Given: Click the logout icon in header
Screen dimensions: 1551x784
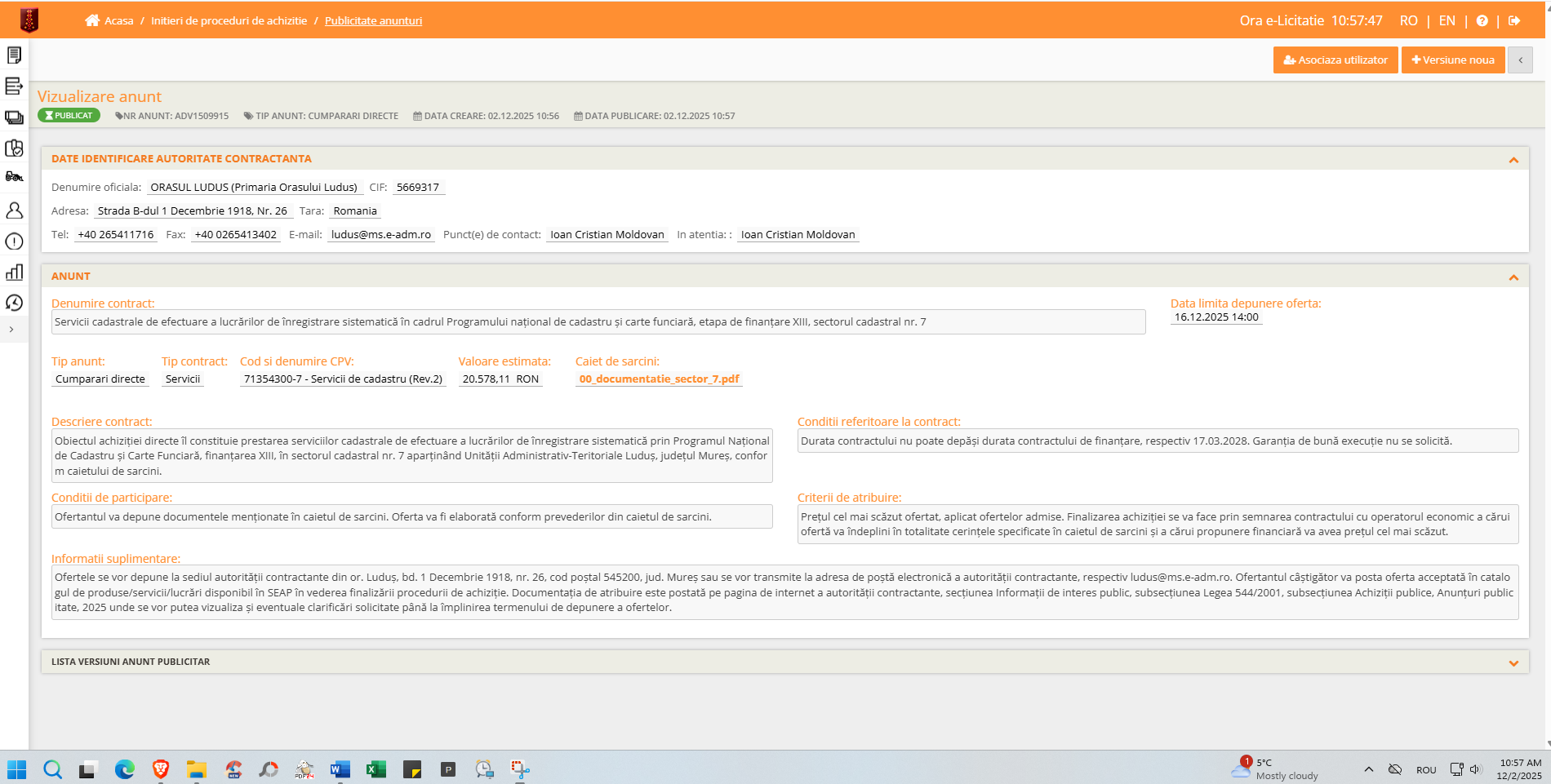Looking at the screenshot, I should tap(1514, 21).
